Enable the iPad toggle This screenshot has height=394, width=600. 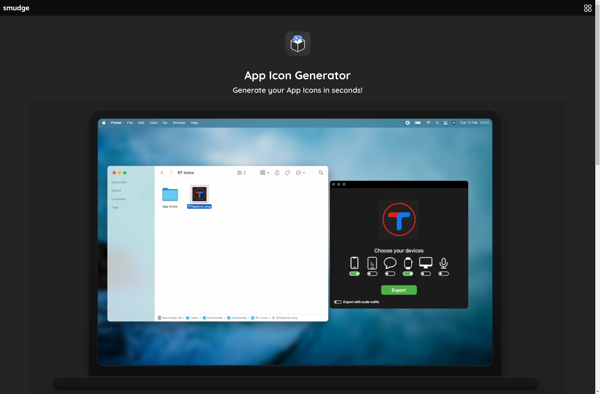pos(372,274)
